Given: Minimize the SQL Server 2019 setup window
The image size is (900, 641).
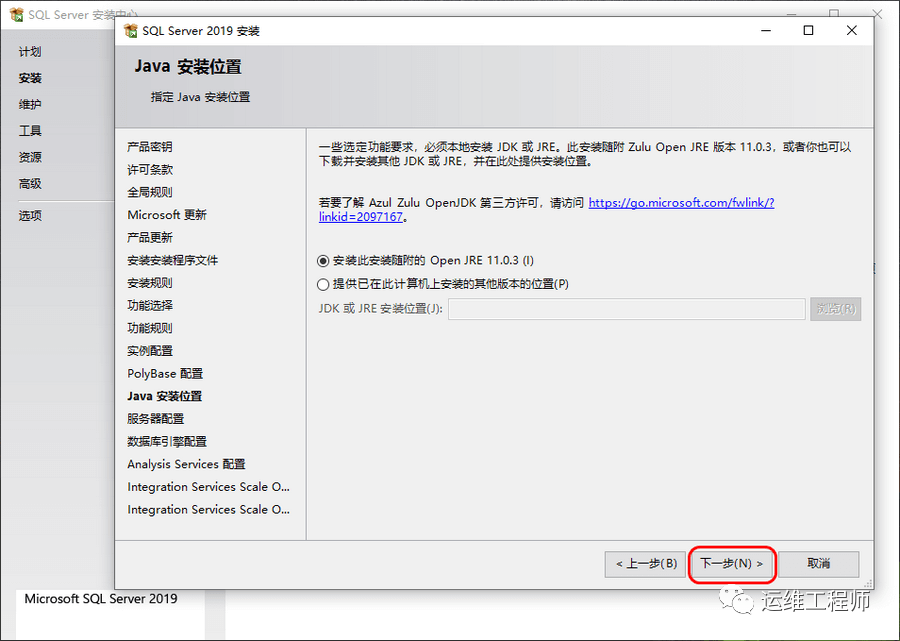Looking at the screenshot, I should (766, 30).
